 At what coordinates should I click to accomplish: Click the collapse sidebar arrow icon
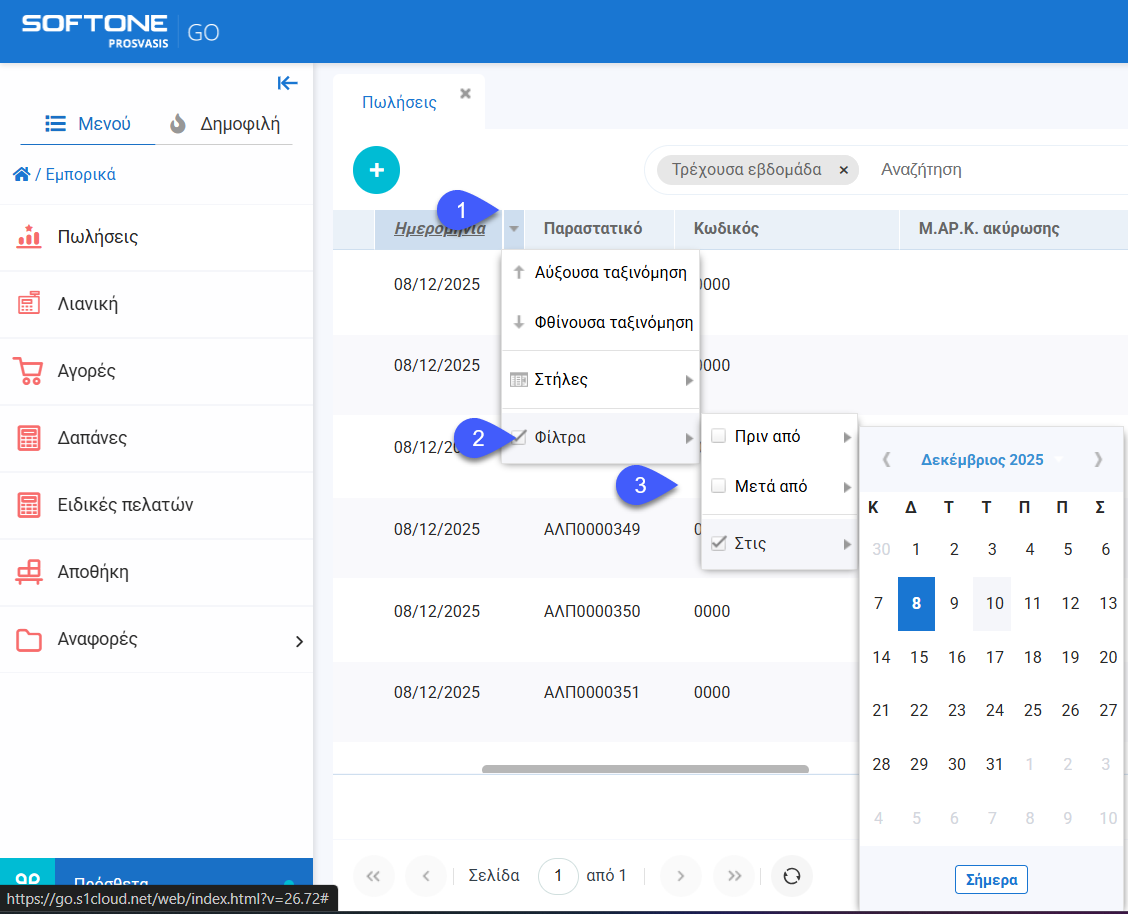[288, 83]
